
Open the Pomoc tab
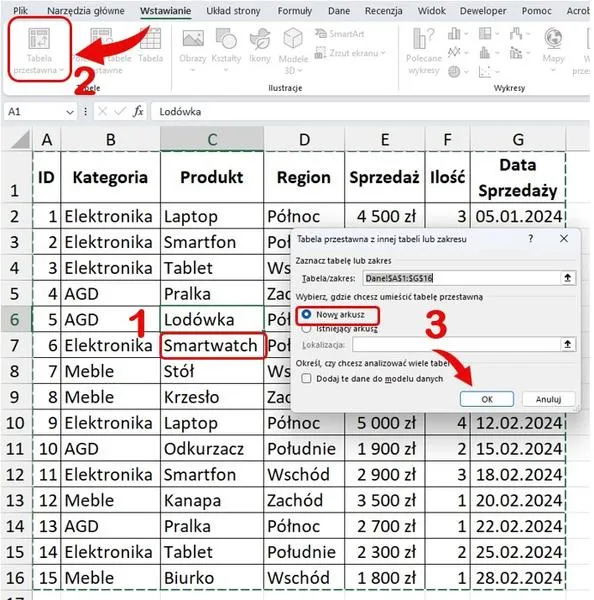pyautogui.click(x=537, y=11)
